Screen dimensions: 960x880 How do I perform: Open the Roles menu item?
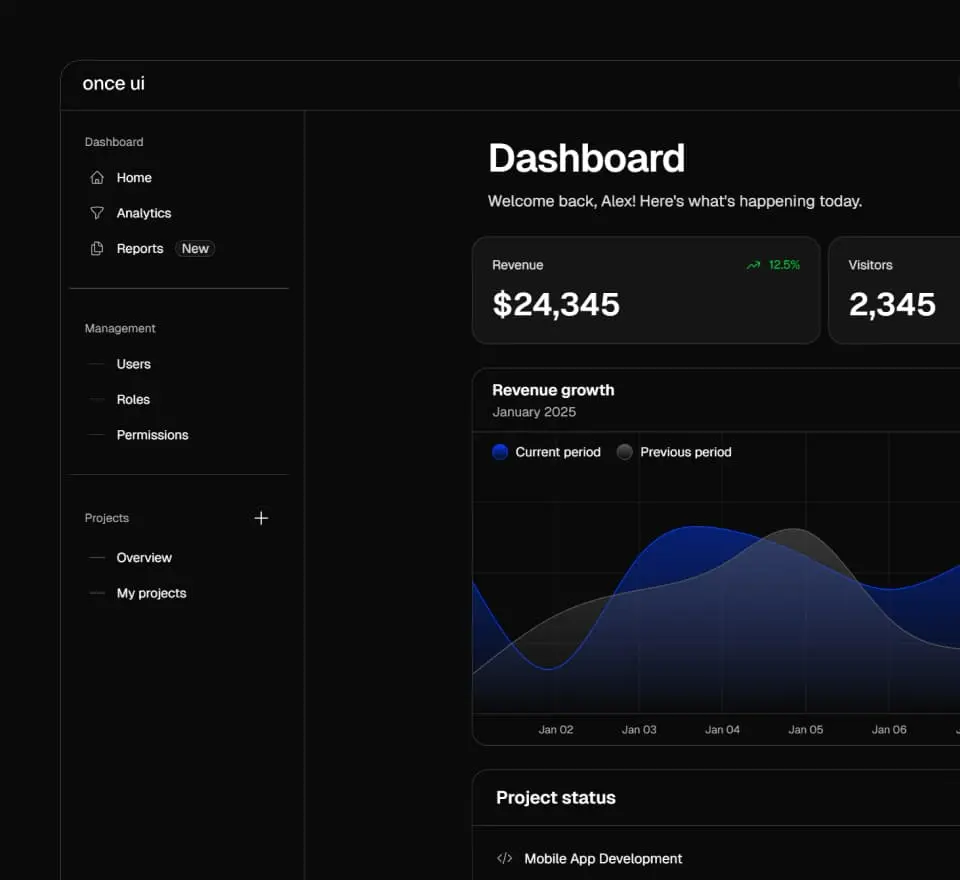coord(133,399)
